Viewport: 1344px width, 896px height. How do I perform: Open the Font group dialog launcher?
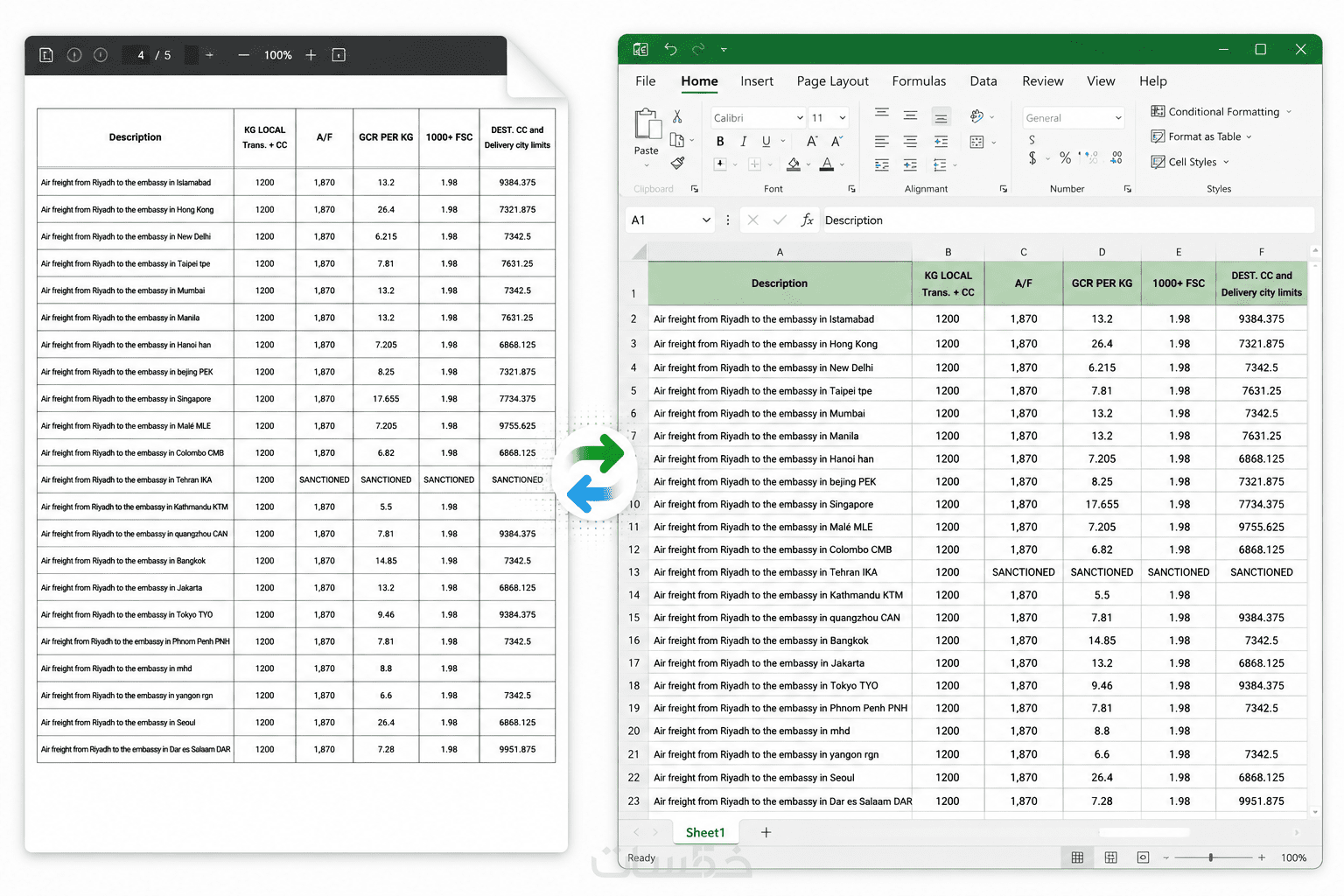pos(851,189)
